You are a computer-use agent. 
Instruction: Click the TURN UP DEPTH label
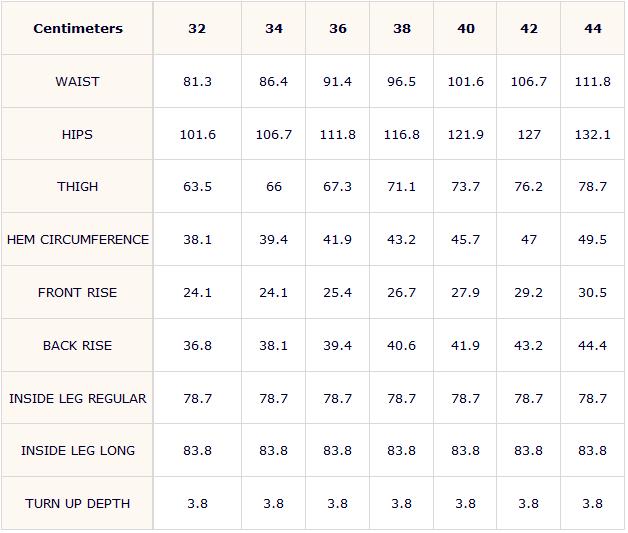[77, 504]
